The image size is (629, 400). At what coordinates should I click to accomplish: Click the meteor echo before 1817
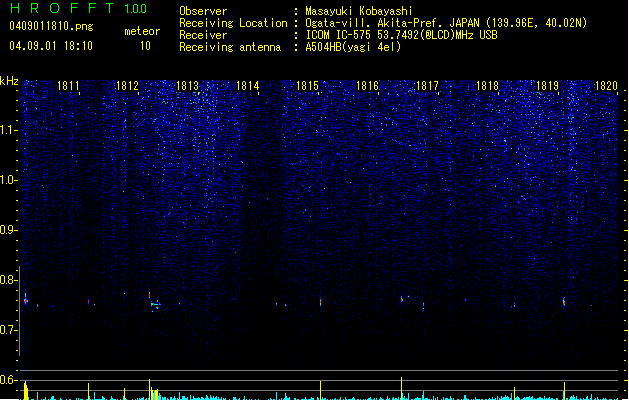coord(402,299)
